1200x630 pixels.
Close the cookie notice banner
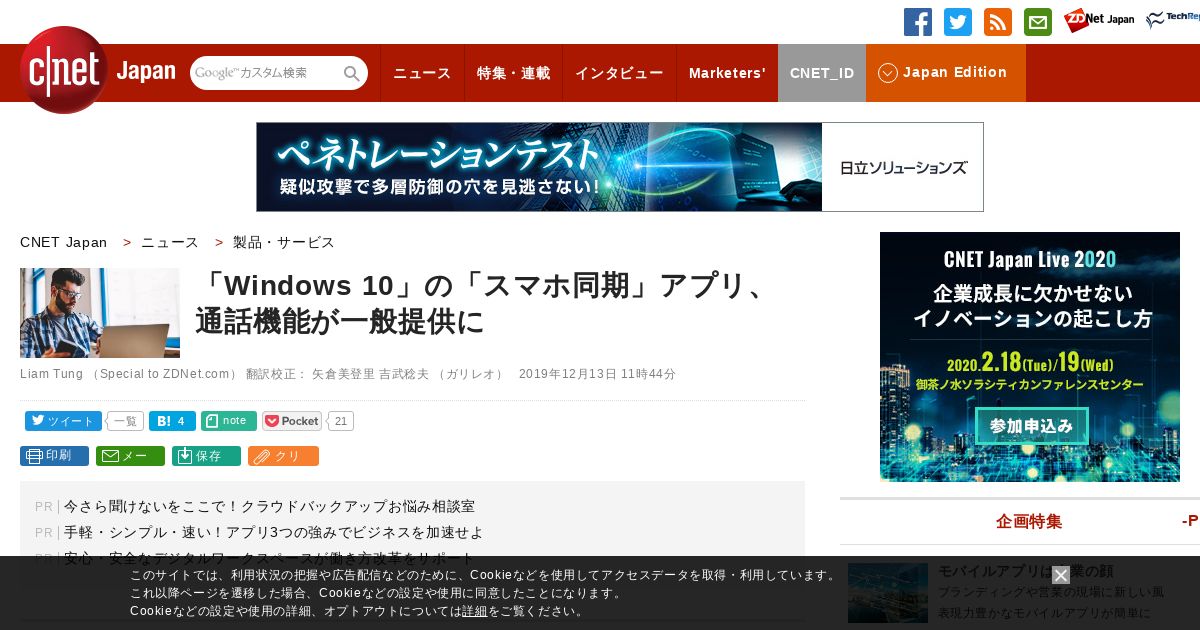coord(1061,575)
